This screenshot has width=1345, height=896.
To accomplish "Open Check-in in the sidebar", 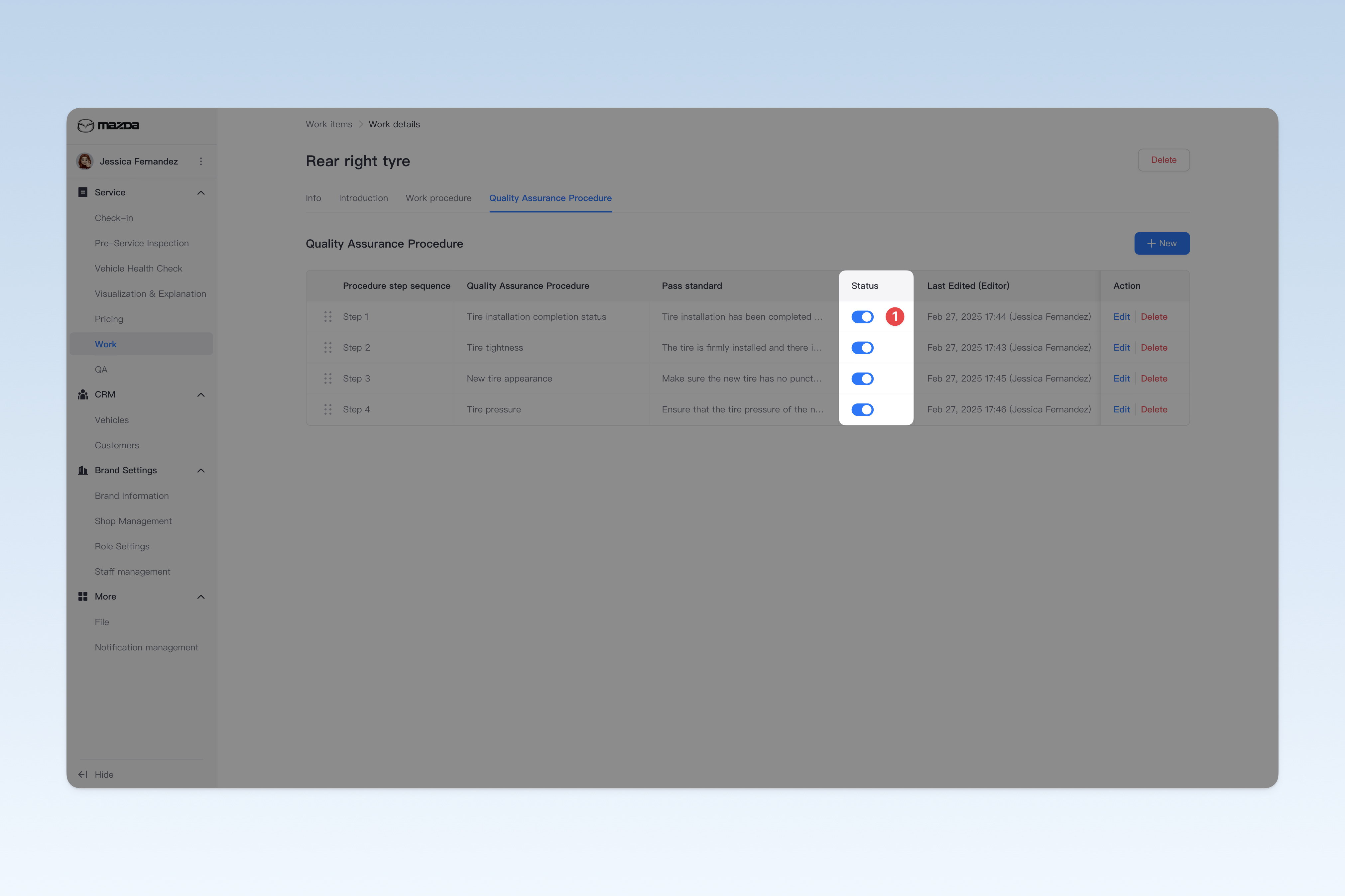I will pyautogui.click(x=114, y=218).
